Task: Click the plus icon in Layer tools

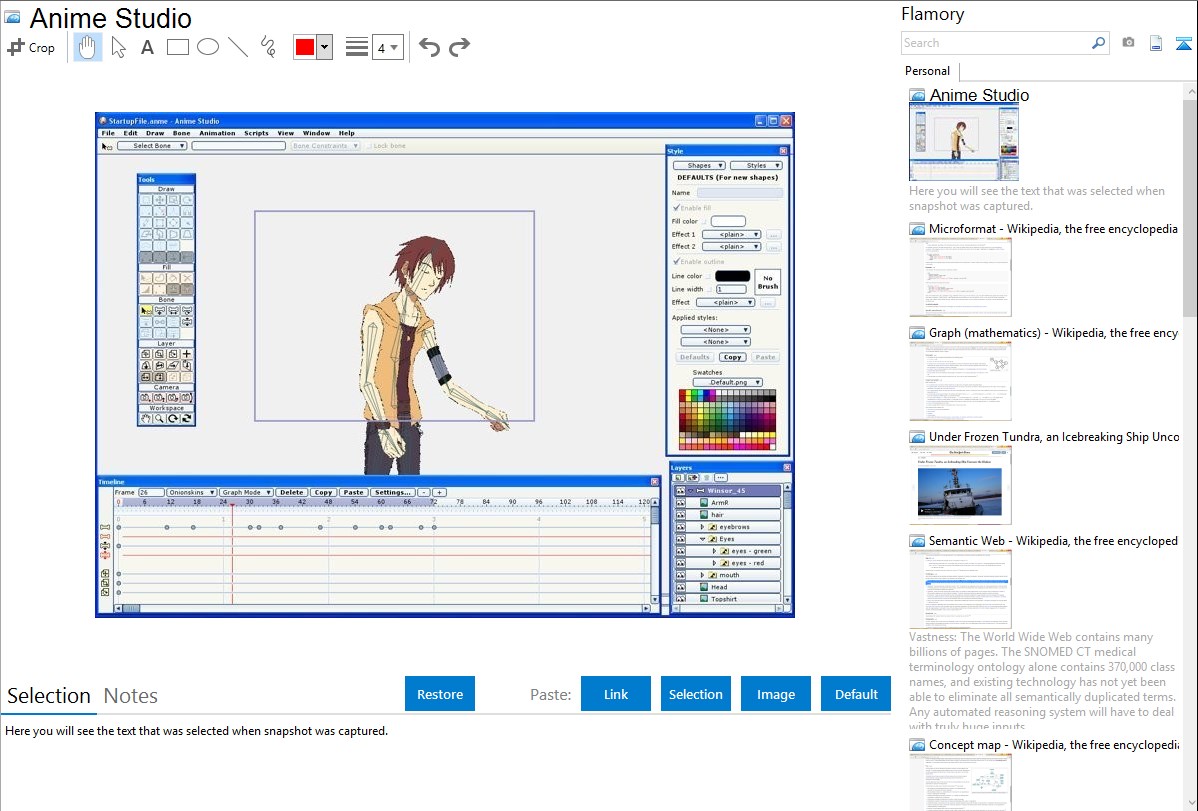Action: [186, 354]
